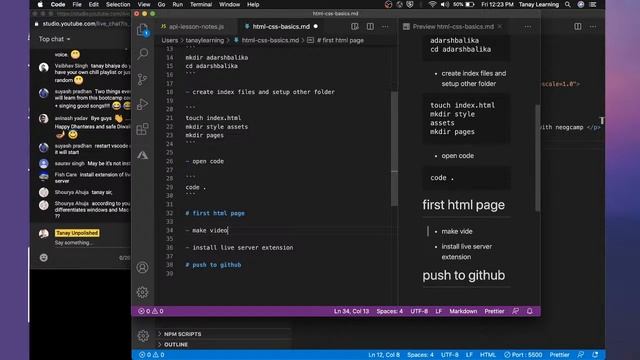This screenshot has width=640, height=360.
Task: Open the Apple menu
Action: (40, 4)
